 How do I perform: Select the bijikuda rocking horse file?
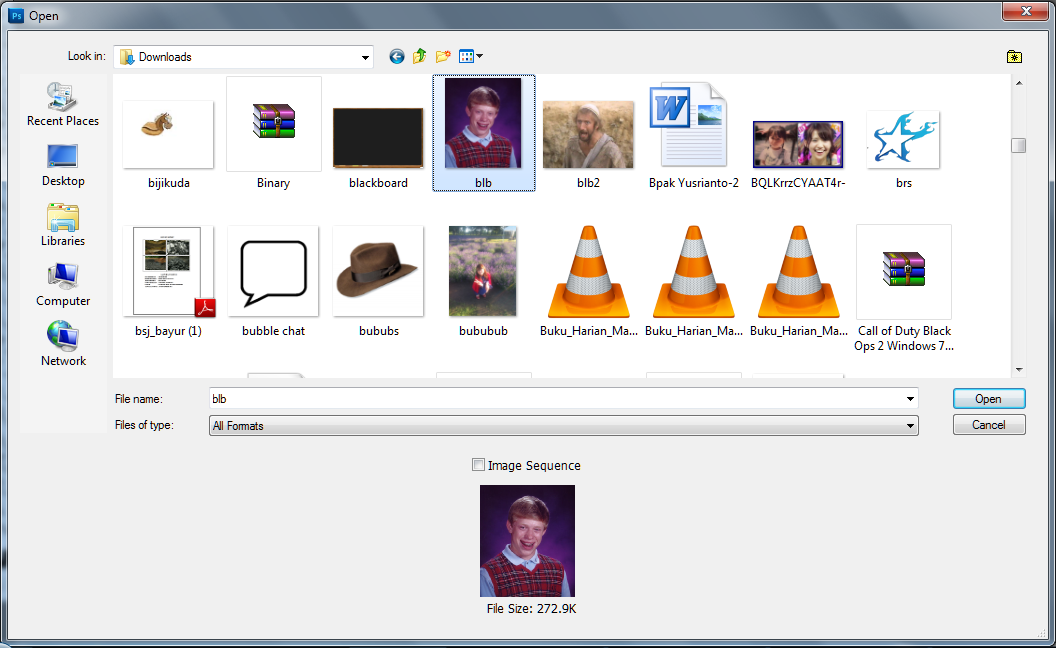168,144
